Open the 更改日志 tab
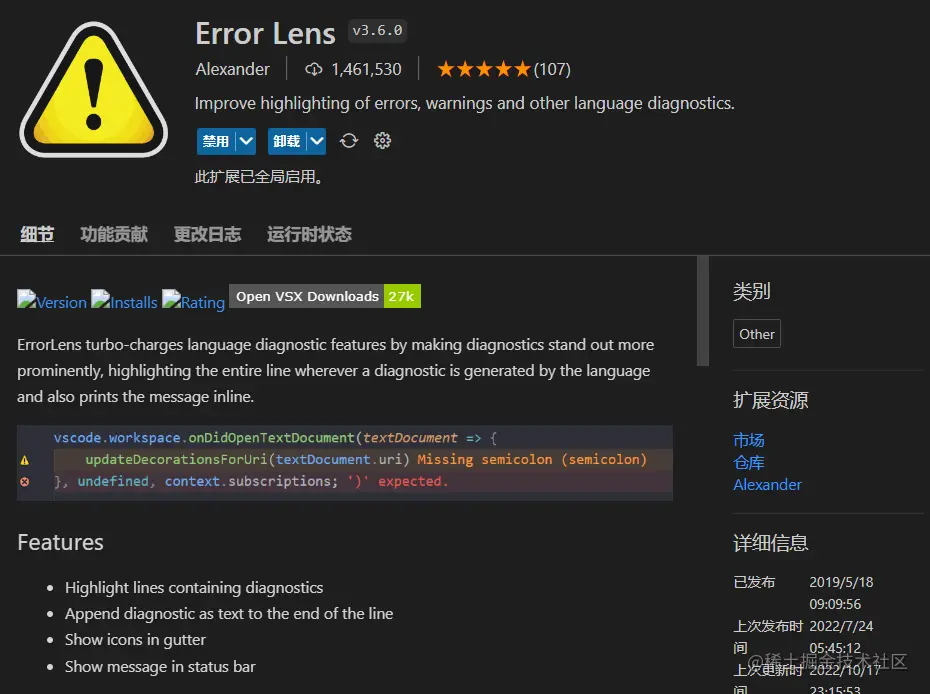The height and width of the screenshot is (694, 930). pos(208,234)
